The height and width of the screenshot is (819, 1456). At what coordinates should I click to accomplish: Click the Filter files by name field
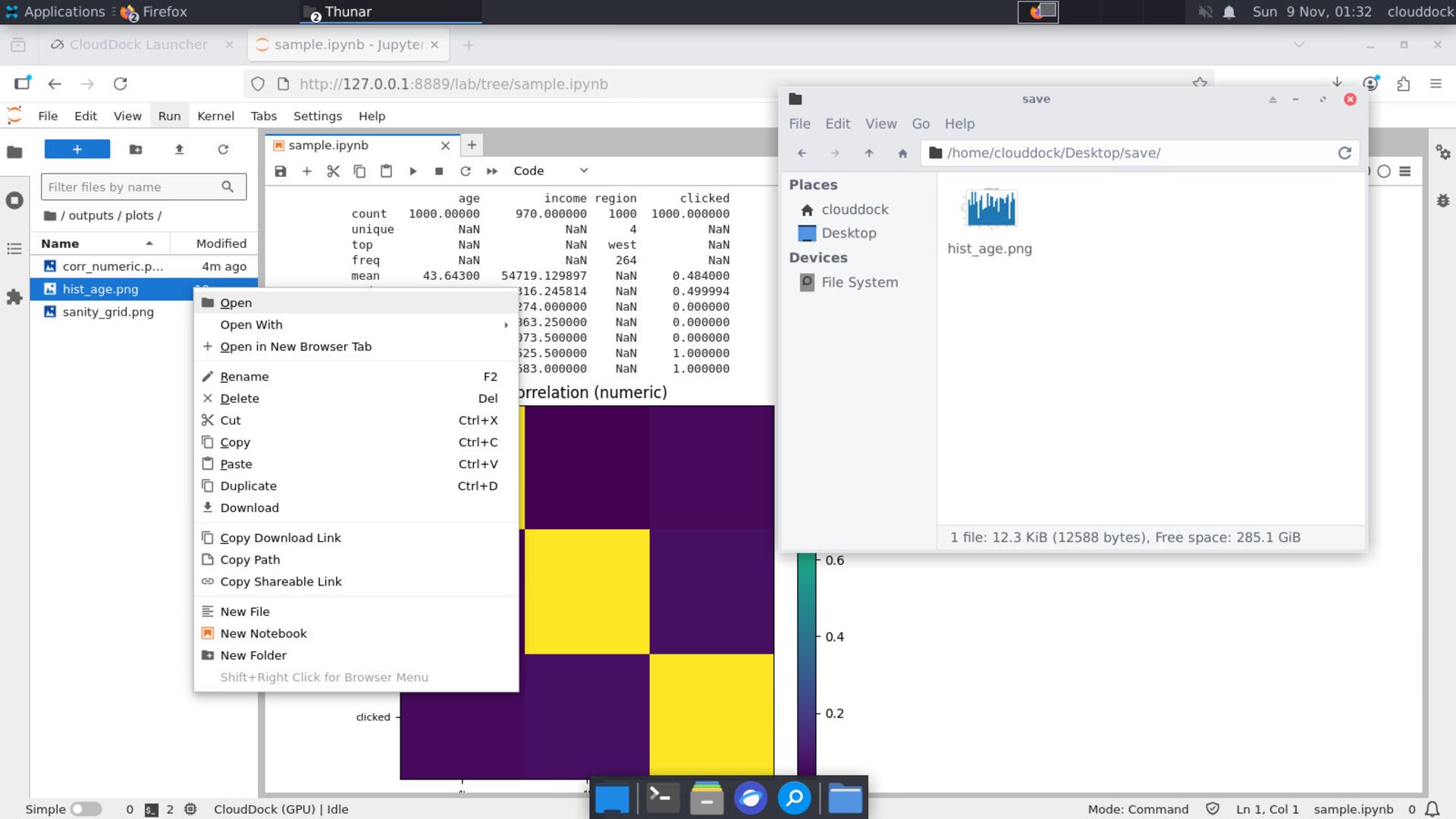coord(133,187)
